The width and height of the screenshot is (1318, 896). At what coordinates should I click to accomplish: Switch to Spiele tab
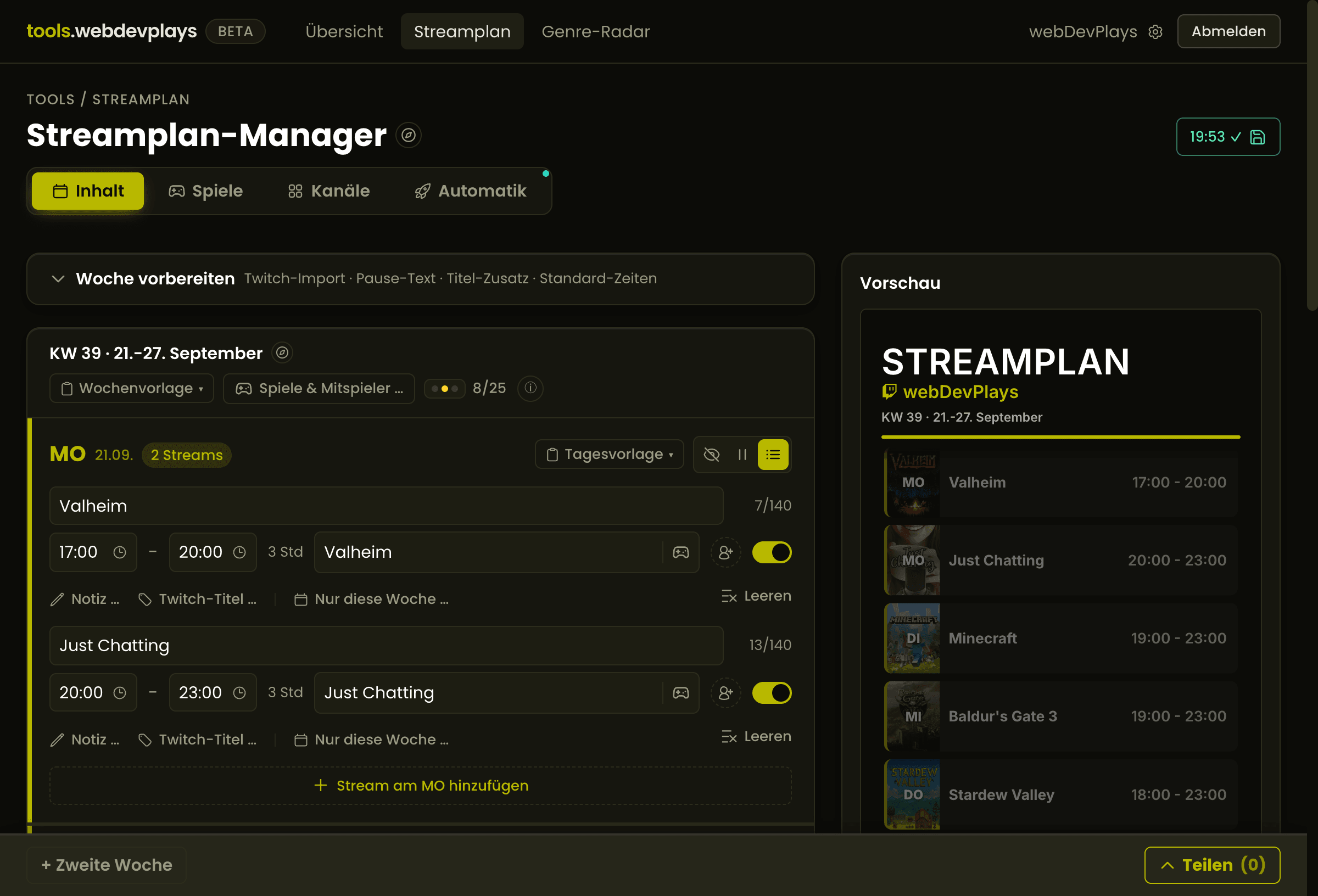tap(205, 191)
